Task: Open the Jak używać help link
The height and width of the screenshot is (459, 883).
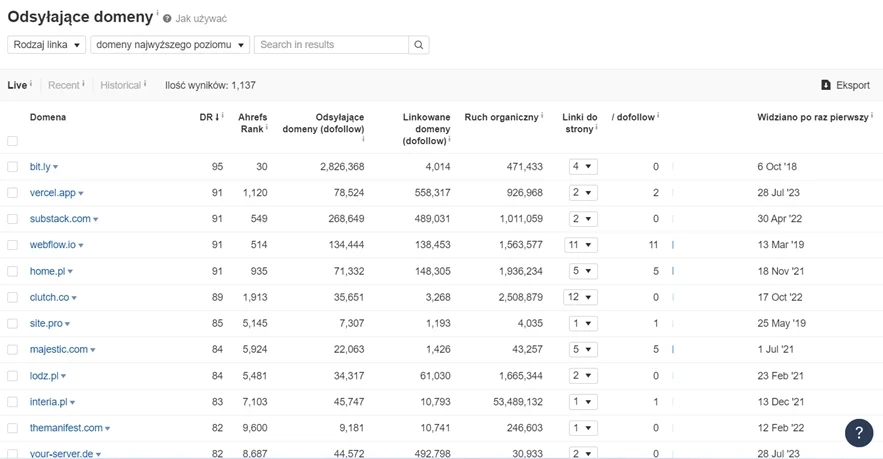Action: pos(201,19)
